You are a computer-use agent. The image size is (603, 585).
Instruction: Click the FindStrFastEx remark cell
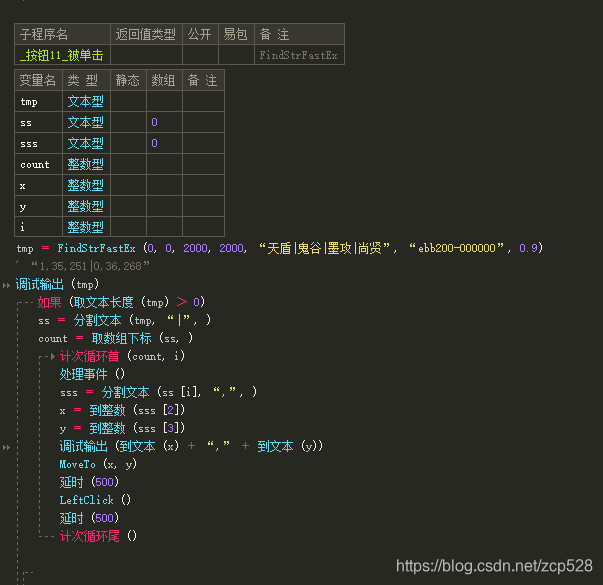(299, 55)
